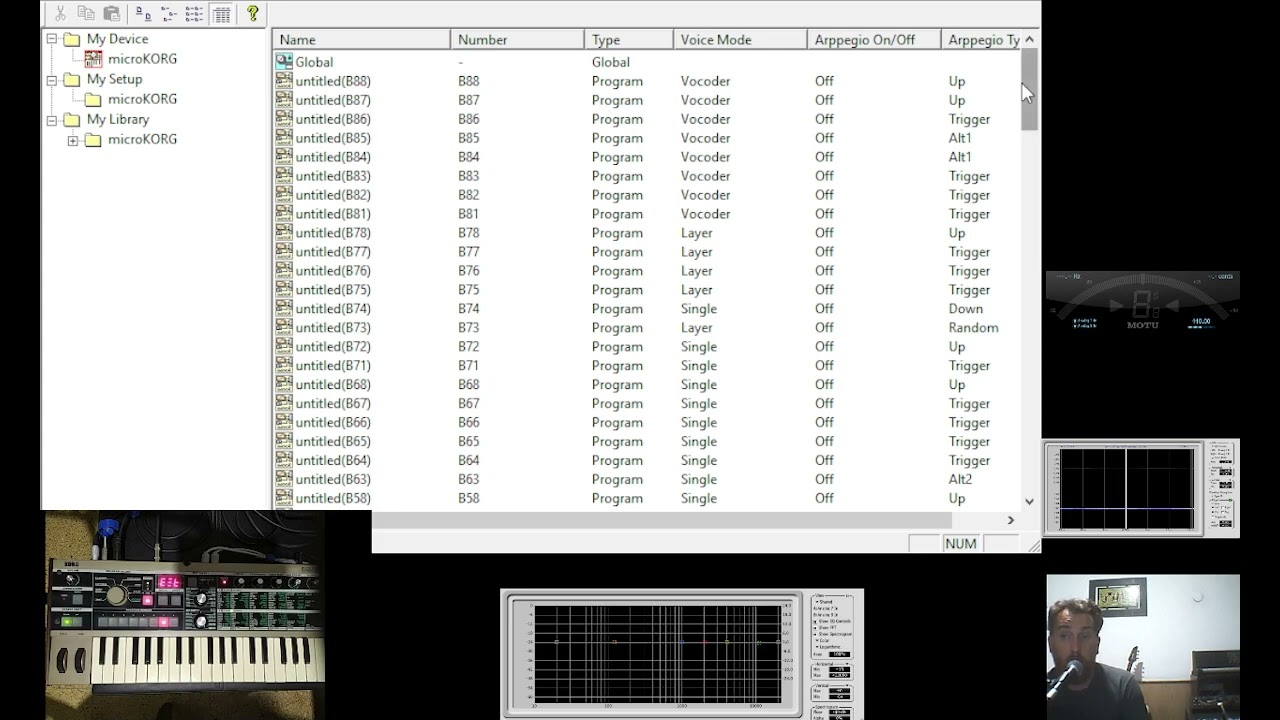
Task: Sort by the Name column header
Action: point(362,40)
